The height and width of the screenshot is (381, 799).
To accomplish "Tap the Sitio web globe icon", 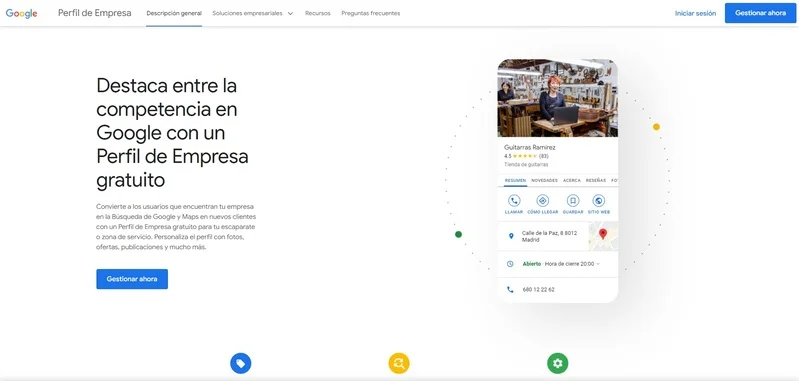I will [x=599, y=201].
